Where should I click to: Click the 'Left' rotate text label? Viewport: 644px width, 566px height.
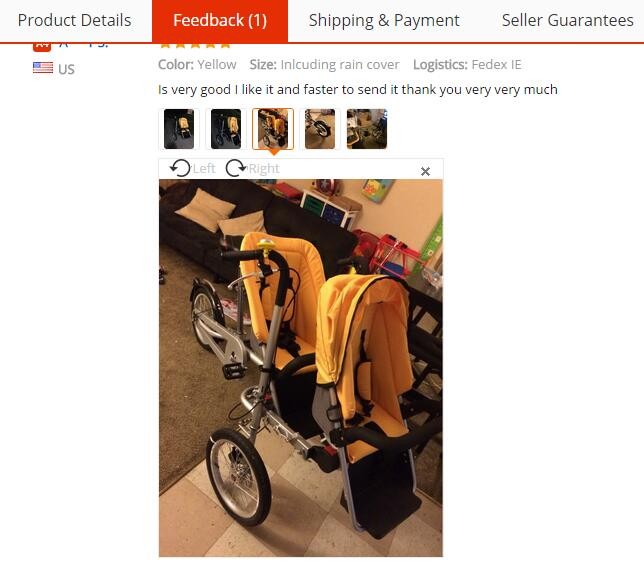[x=204, y=168]
